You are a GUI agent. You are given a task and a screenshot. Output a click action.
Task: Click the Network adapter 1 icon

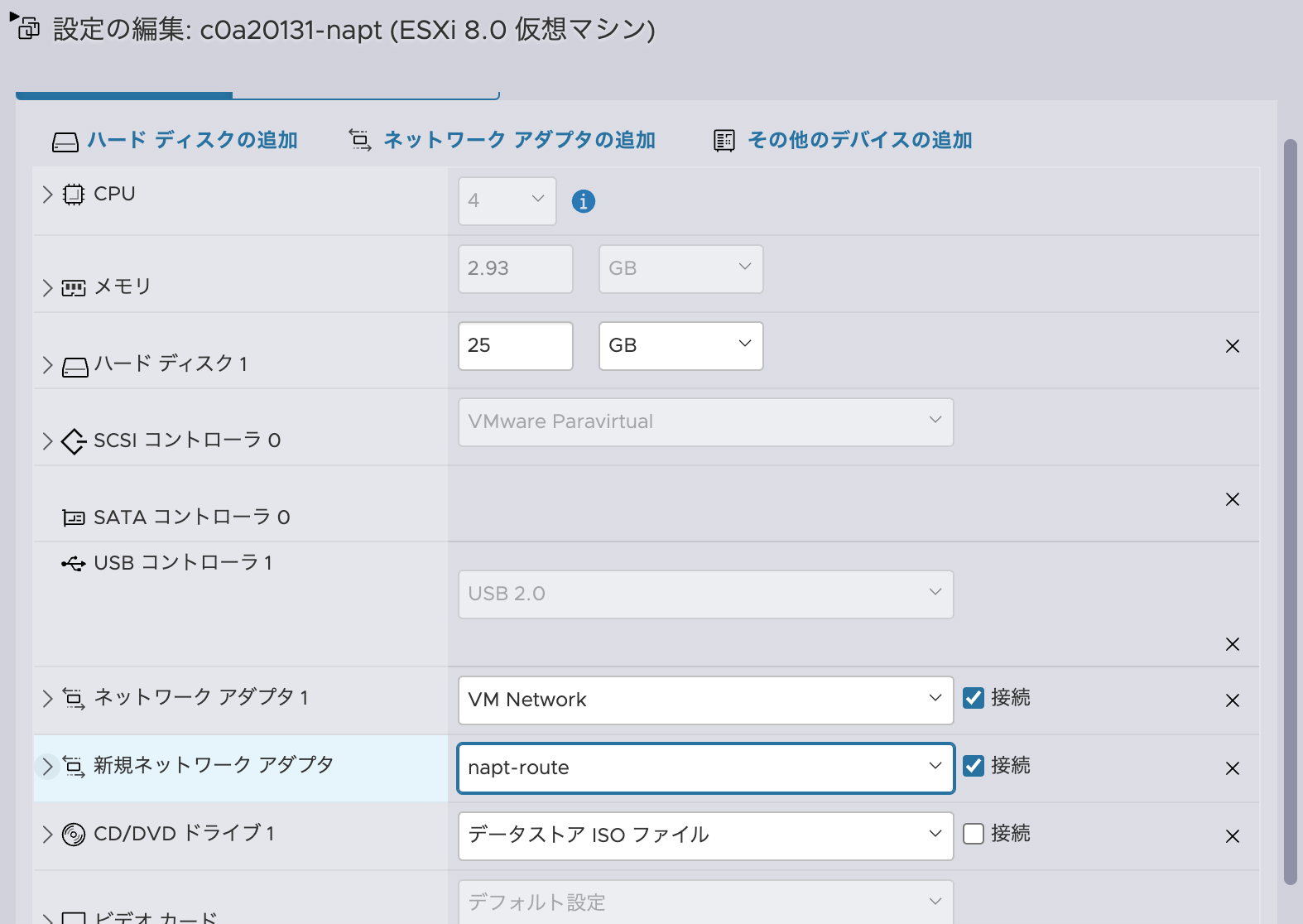tap(74, 699)
